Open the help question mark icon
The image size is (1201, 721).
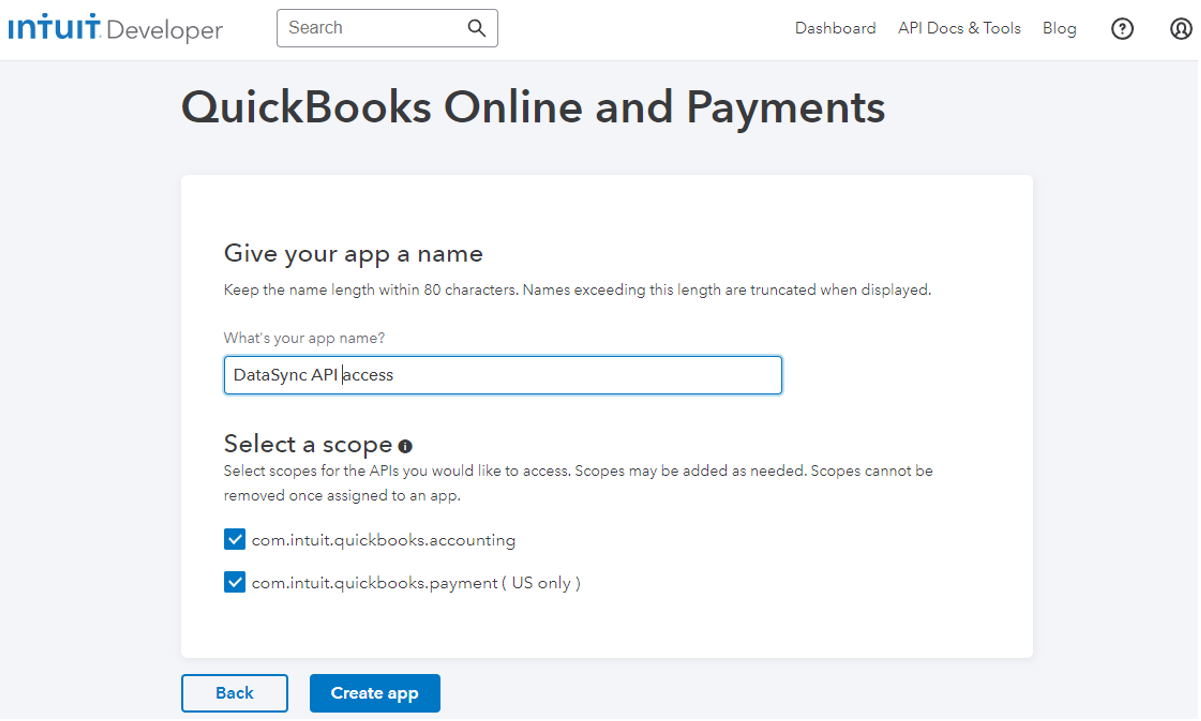point(1122,28)
